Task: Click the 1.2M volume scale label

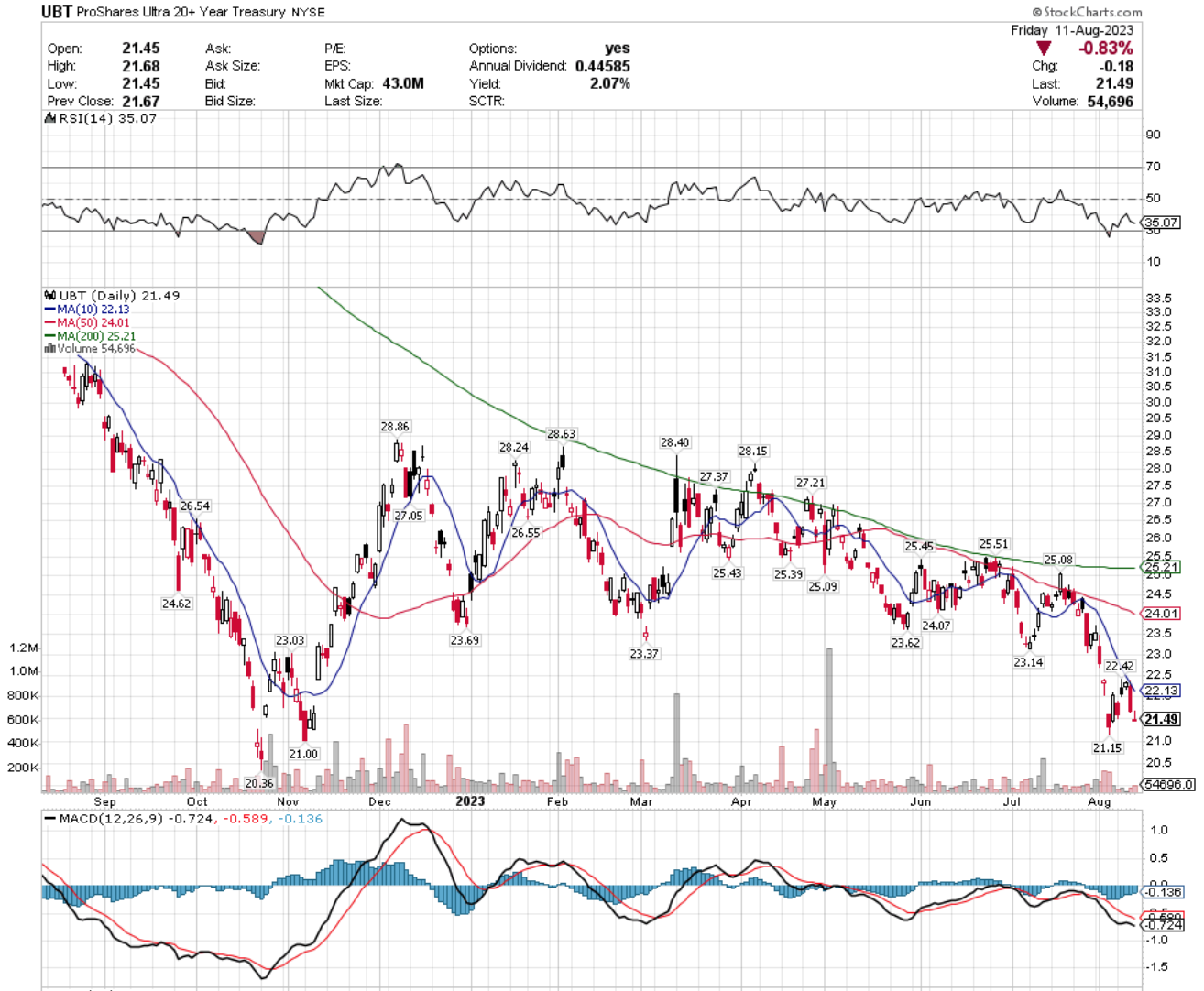Action: coord(24,648)
